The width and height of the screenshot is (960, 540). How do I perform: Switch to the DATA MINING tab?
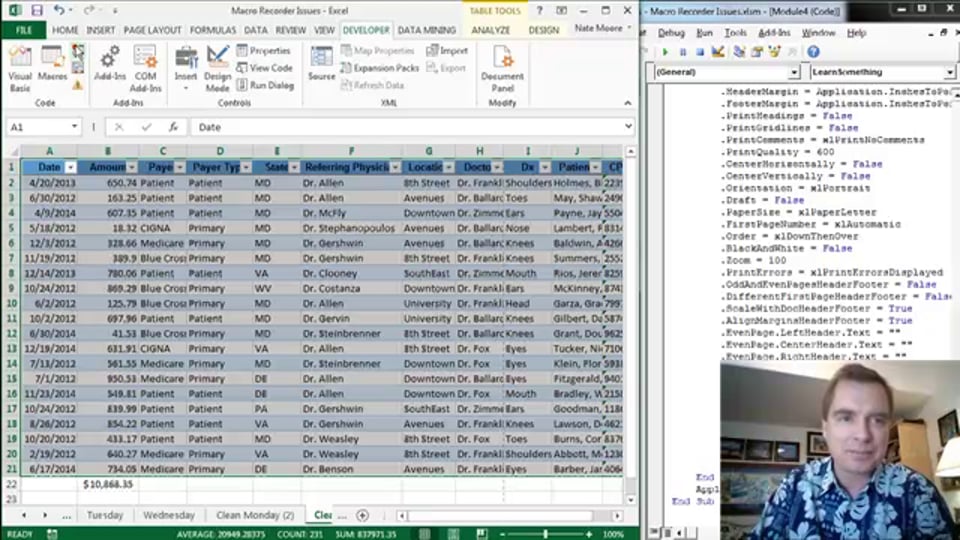coord(427,30)
